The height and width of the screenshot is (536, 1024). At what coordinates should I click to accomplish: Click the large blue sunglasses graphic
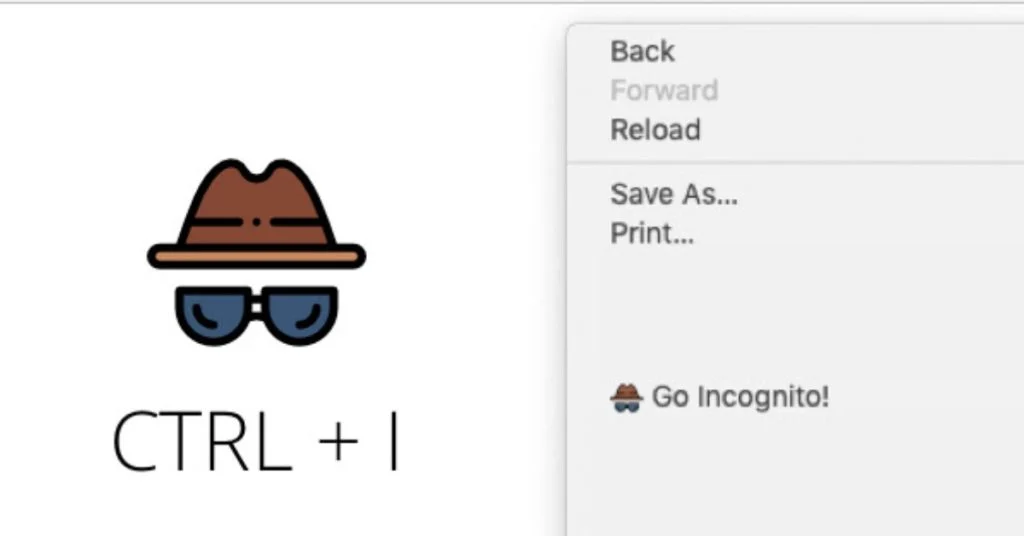tap(257, 315)
